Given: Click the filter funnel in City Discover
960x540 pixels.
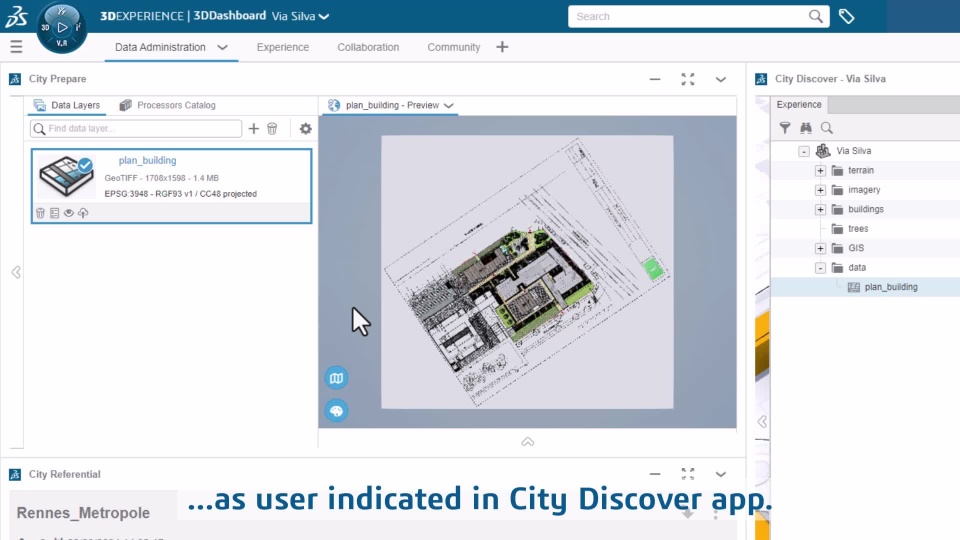Looking at the screenshot, I should tap(785, 128).
